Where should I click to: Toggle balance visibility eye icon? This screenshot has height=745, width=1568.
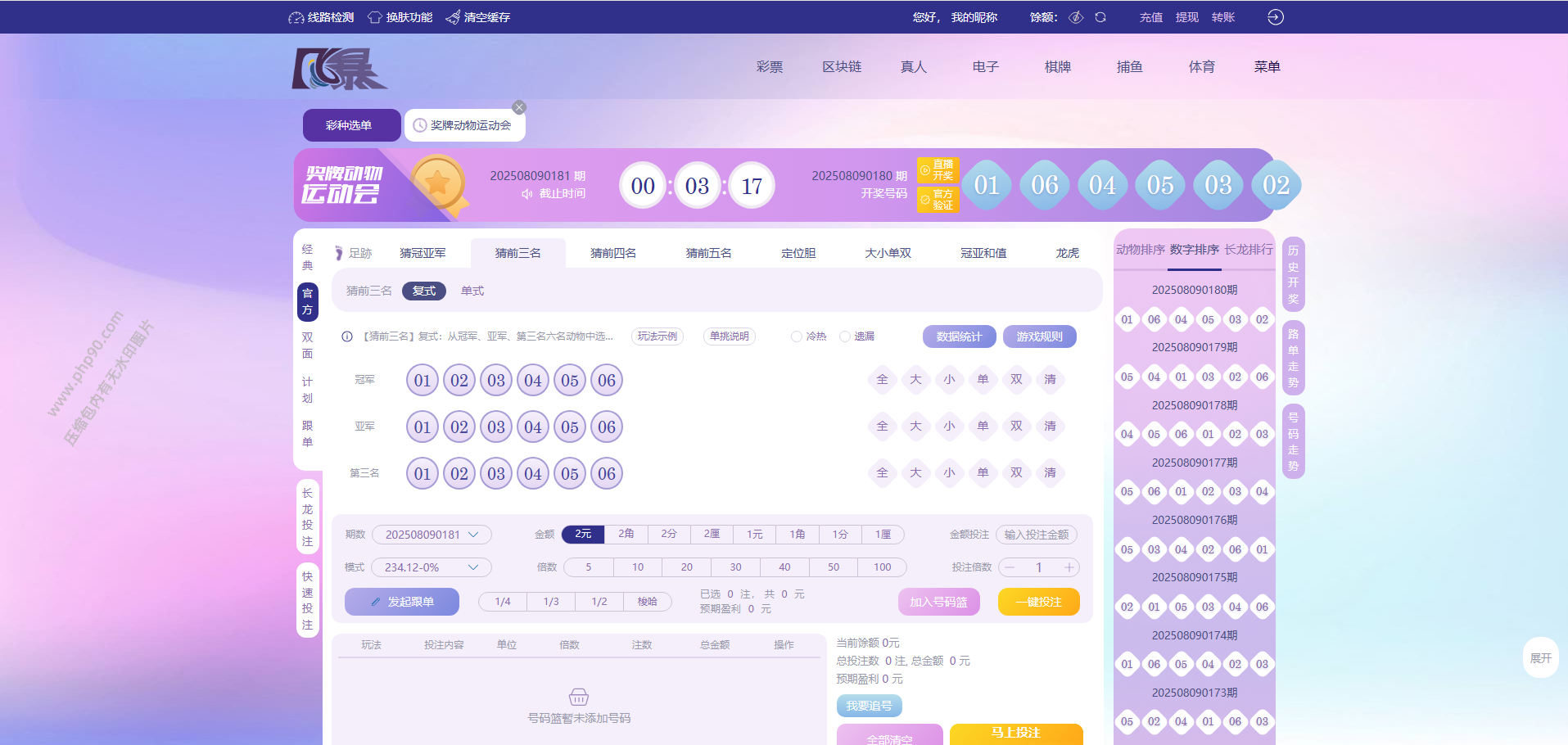(1077, 17)
